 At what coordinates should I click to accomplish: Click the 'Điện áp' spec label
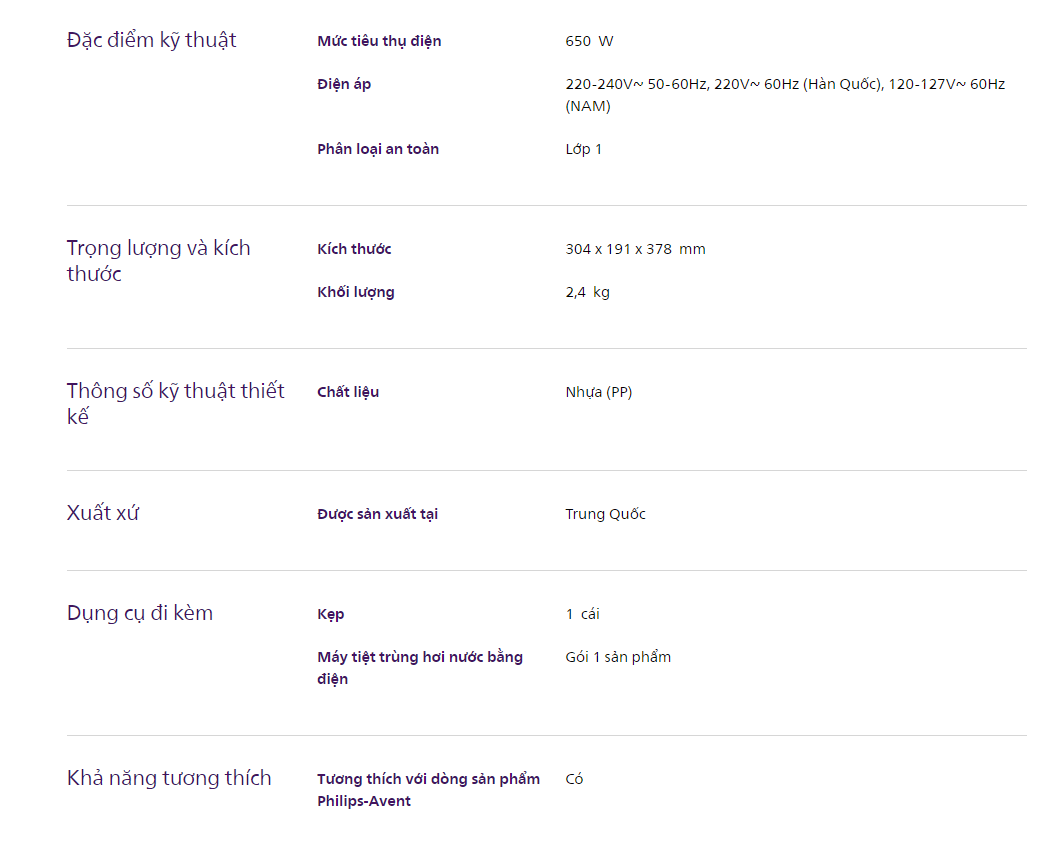coord(344,84)
